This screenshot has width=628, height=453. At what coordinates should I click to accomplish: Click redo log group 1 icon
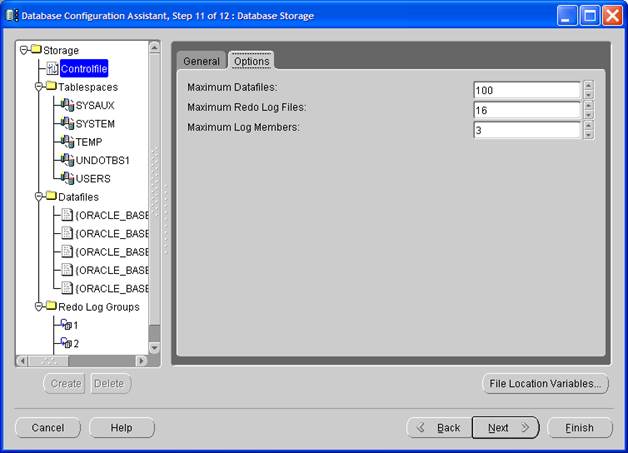[66, 324]
